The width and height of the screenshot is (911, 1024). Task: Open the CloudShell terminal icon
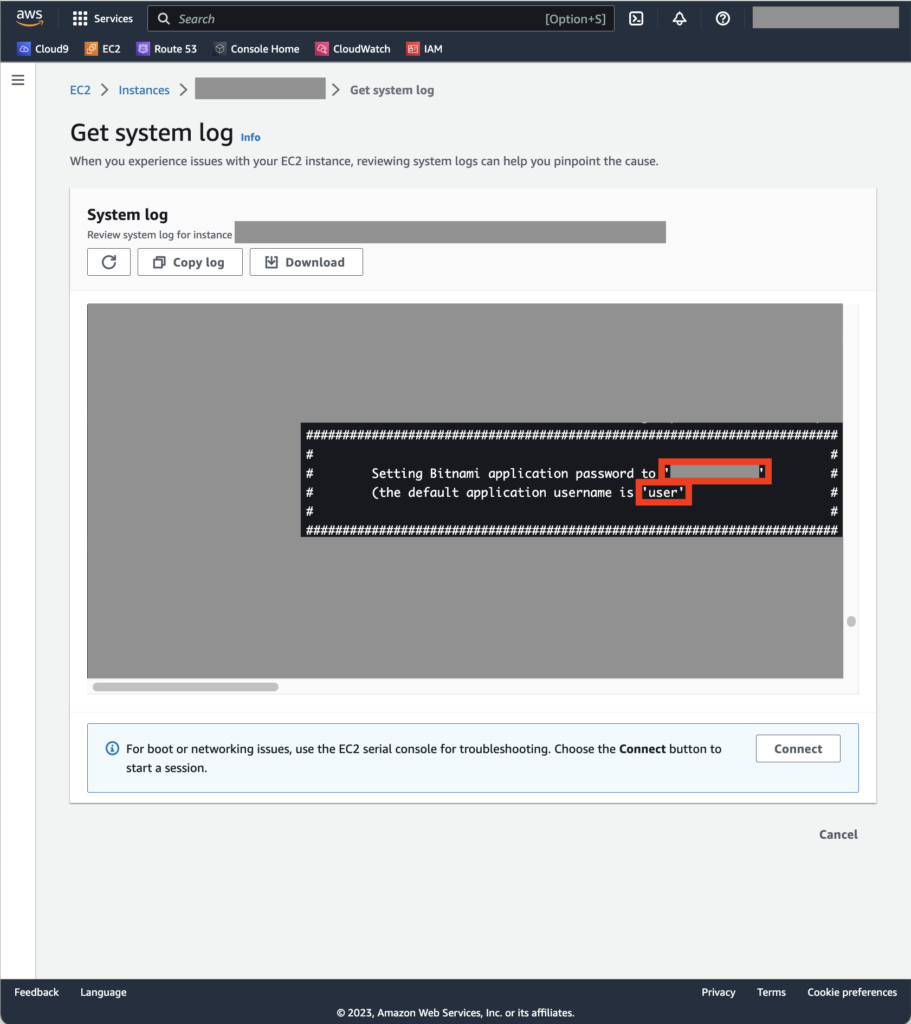coord(636,18)
